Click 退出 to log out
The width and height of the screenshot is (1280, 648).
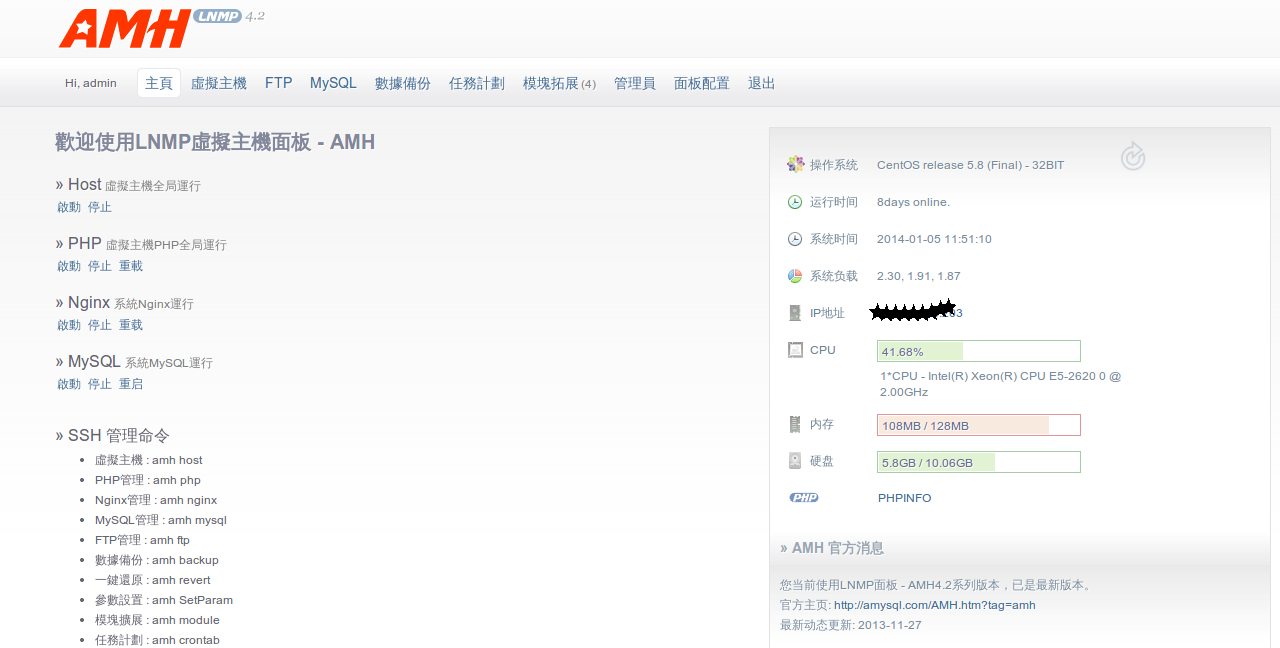pos(761,83)
